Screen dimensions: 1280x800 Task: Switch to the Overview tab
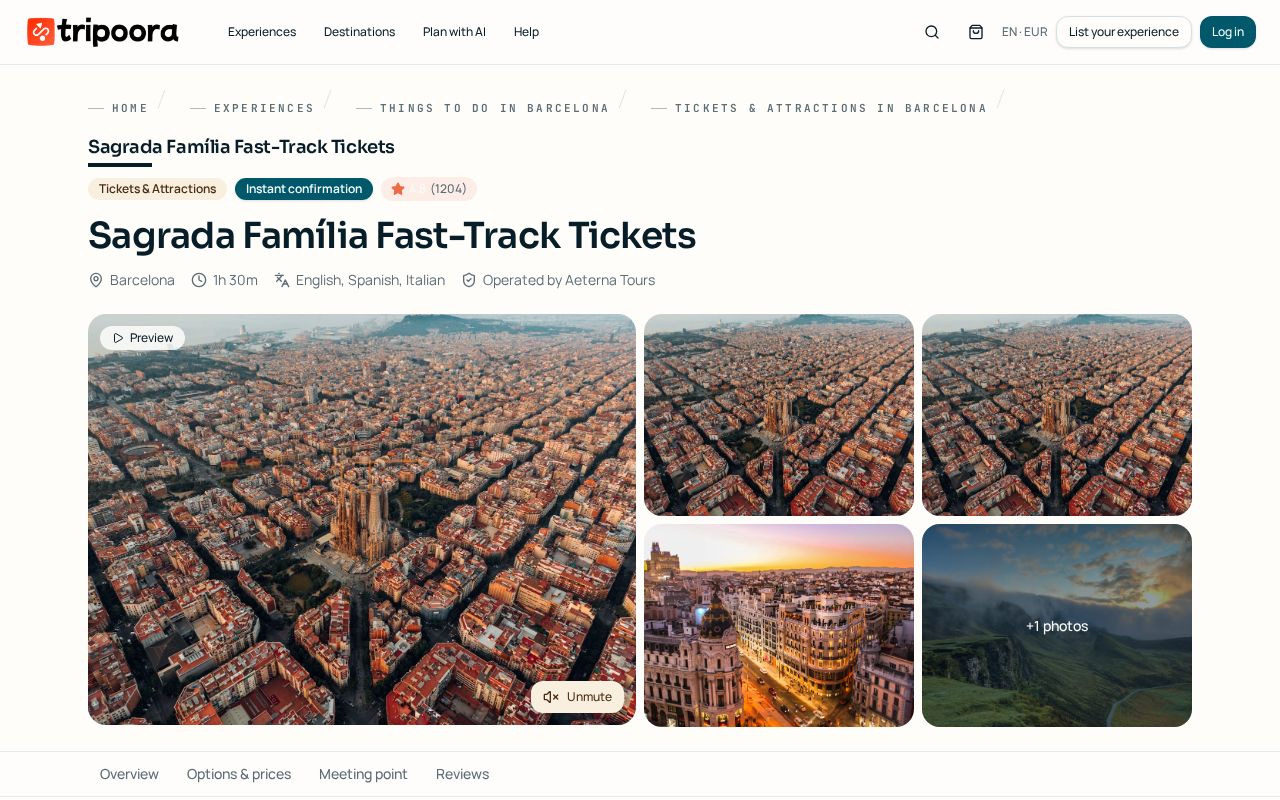tap(129, 774)
